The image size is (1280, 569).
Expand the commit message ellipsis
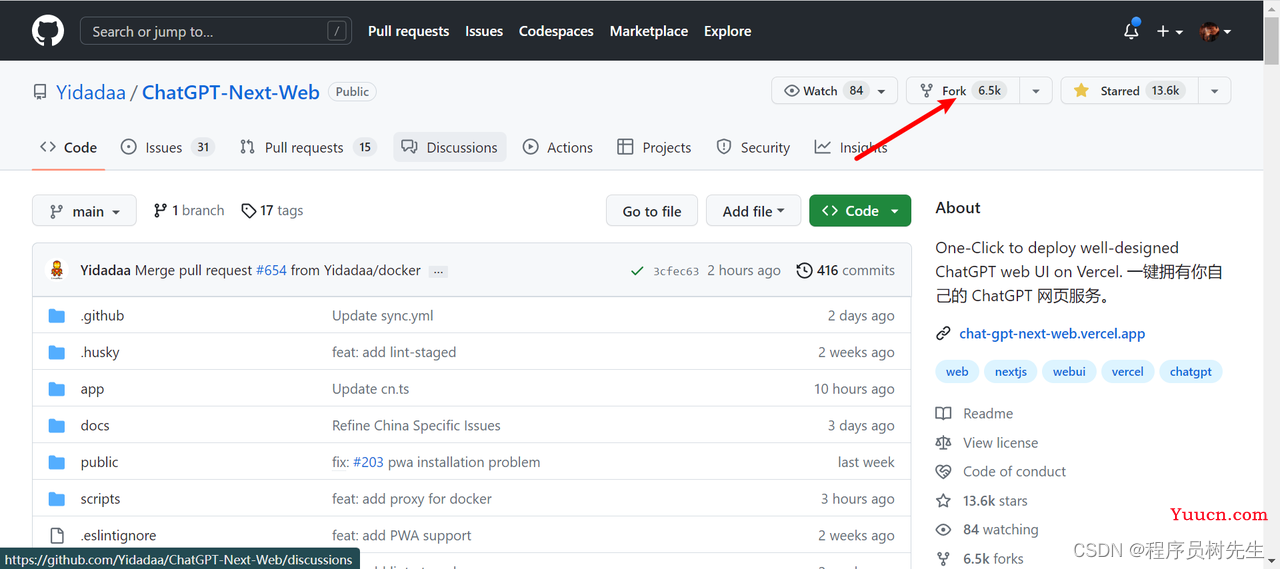(x=439, y=271)
